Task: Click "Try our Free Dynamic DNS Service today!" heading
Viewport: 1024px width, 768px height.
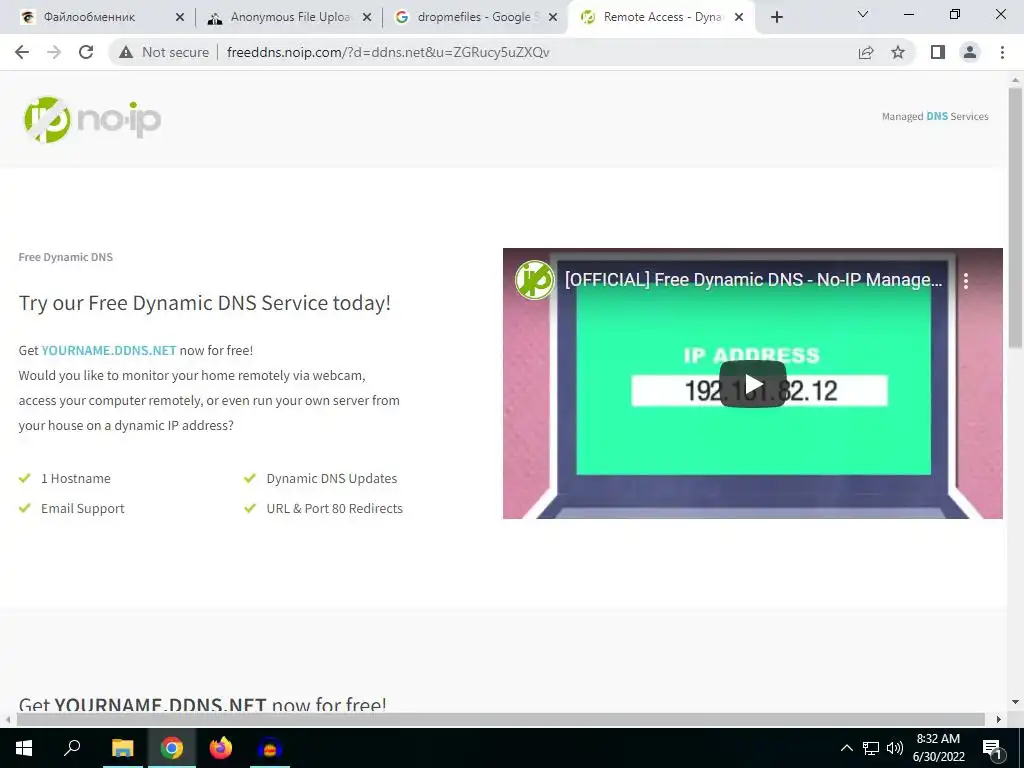Action: (x=204, y=303)
